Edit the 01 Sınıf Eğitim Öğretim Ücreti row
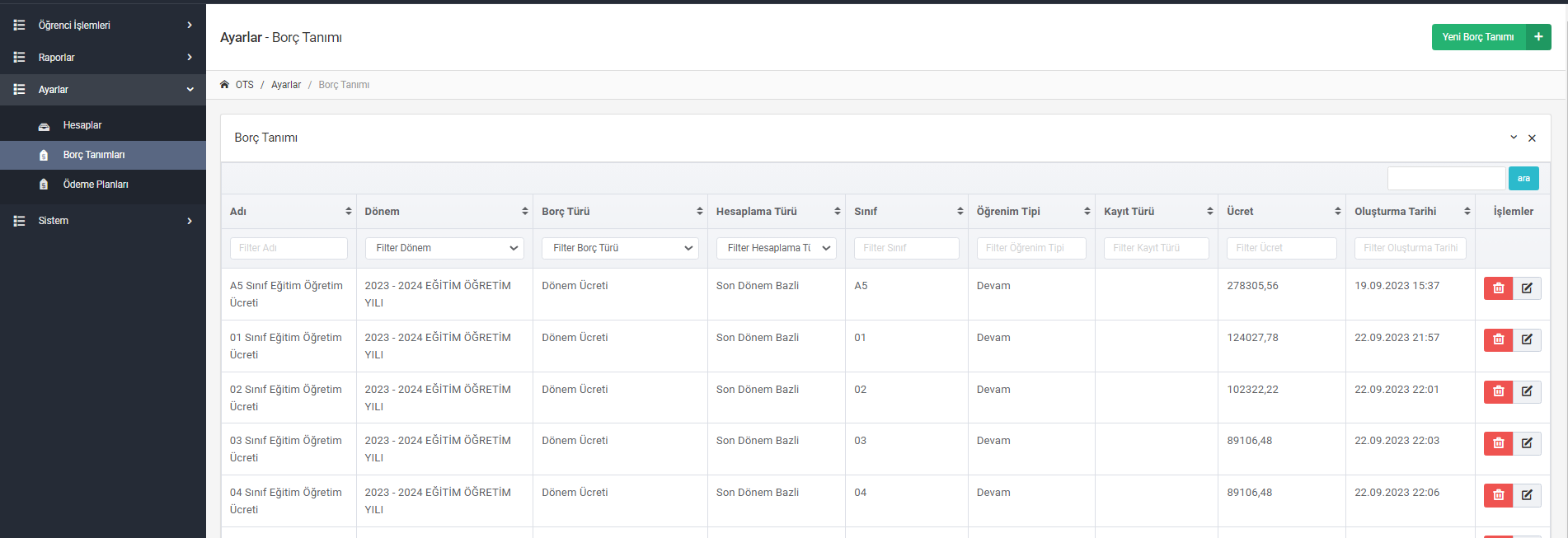Screen dimensions: 1568x538 point(1527,339)
